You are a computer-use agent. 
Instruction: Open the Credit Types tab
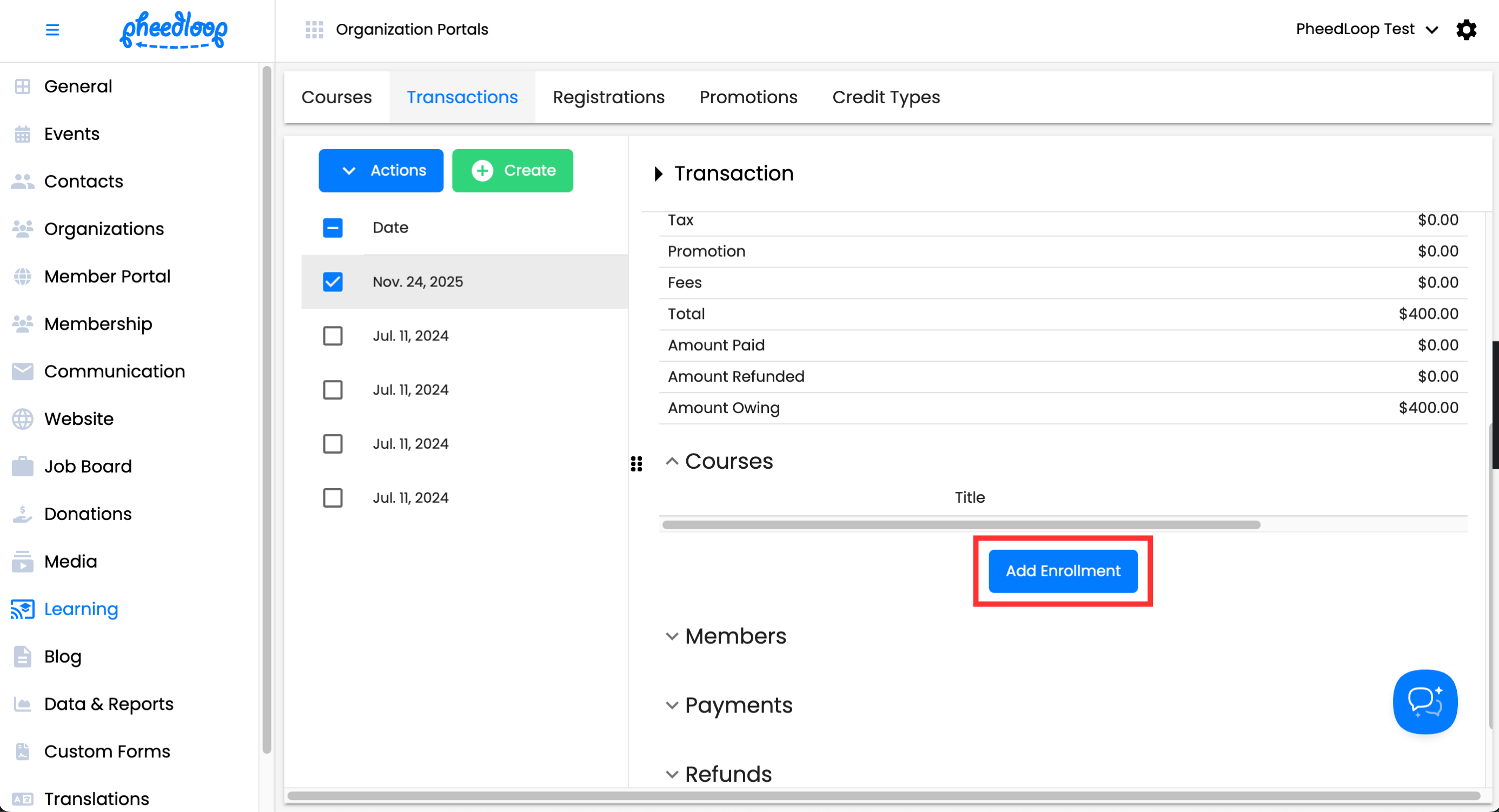click(x=886, y=97)
